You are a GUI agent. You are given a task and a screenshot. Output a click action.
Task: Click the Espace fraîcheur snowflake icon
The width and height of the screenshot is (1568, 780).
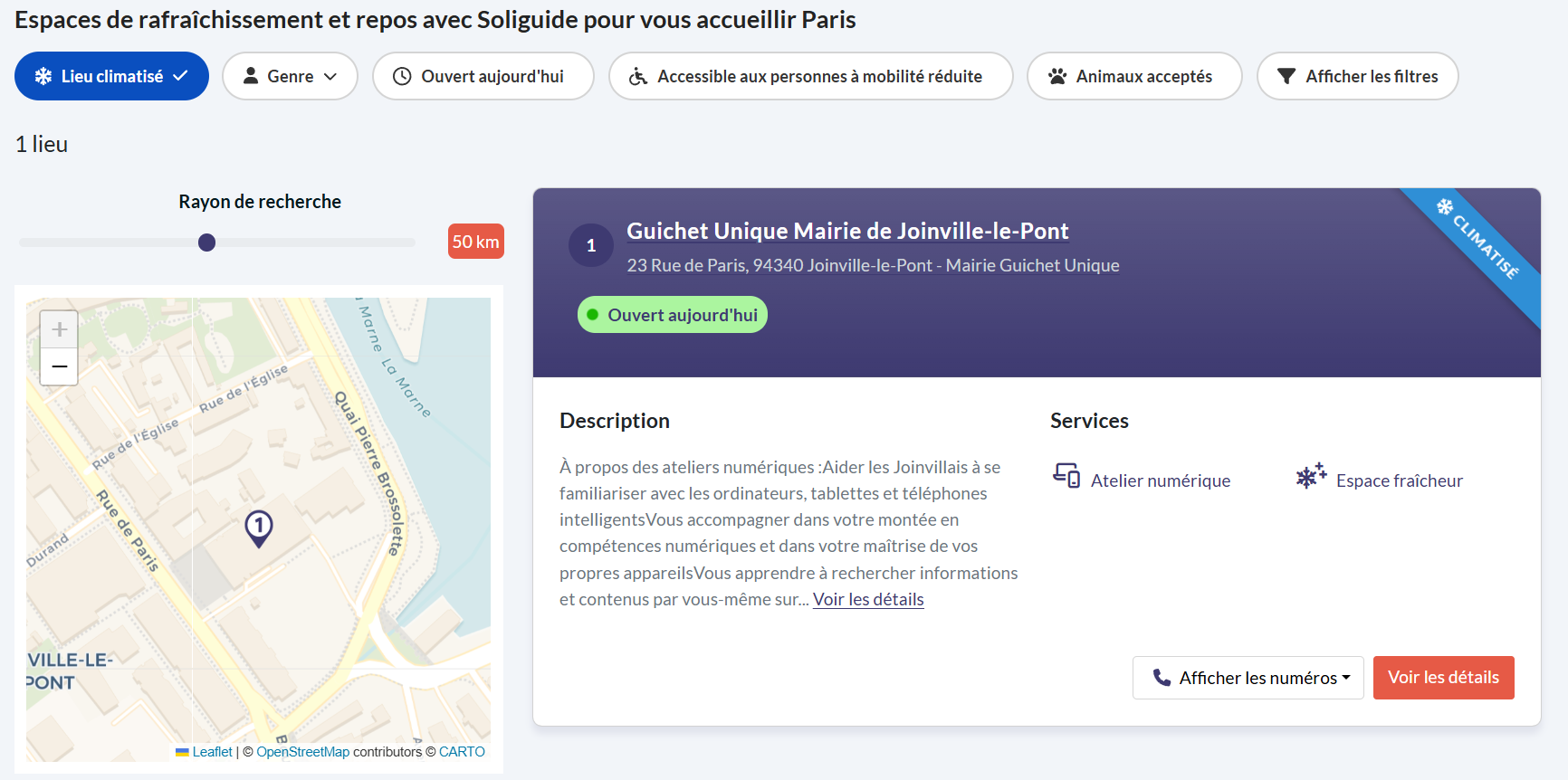[x=1311, y=475]
